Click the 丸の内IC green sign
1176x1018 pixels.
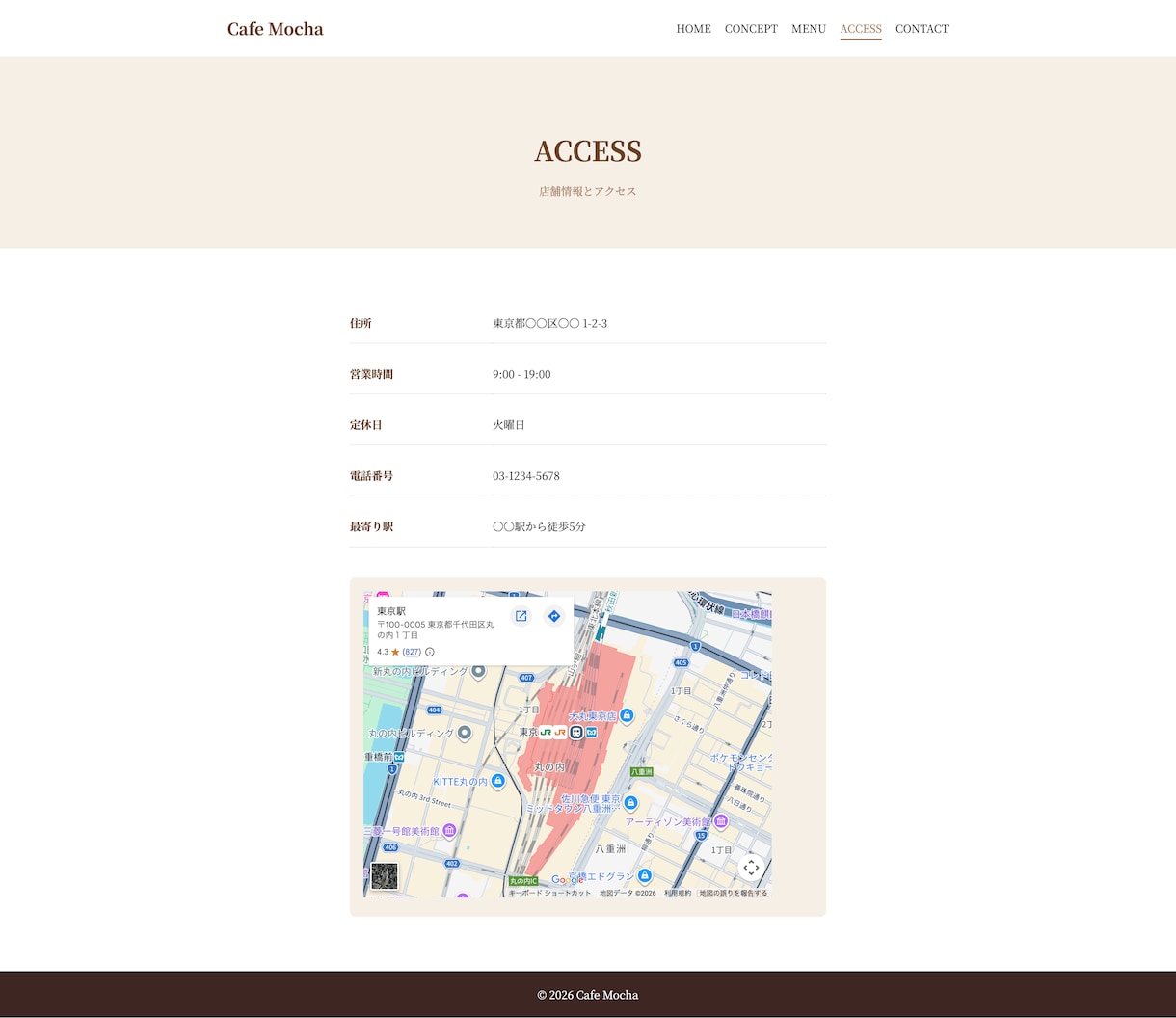(x=523, y=881)
